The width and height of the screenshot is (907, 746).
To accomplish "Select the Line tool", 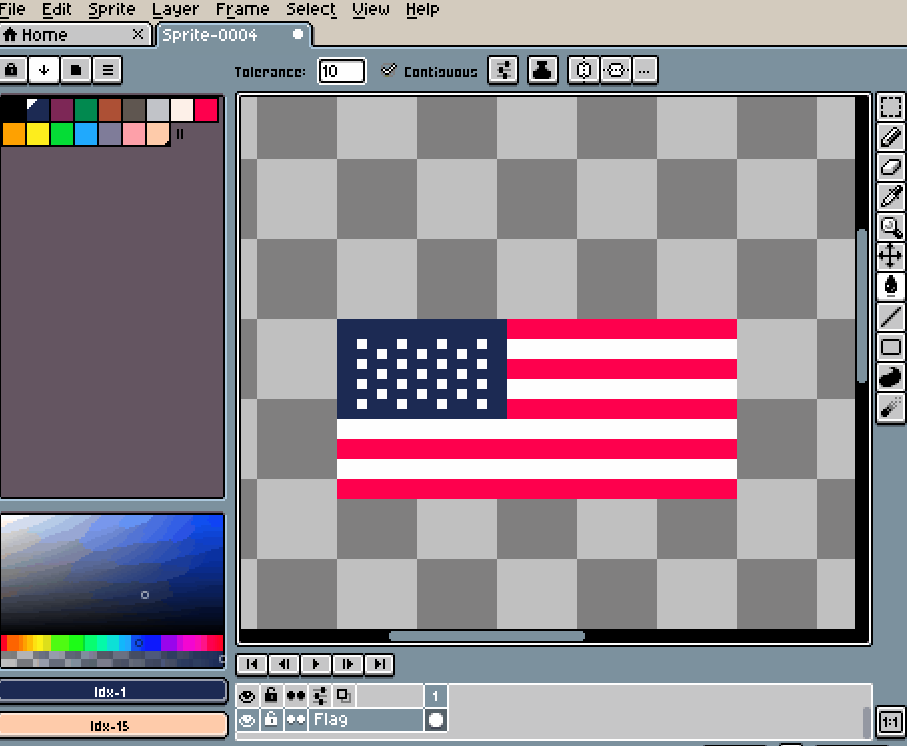I will coord(891,316).
